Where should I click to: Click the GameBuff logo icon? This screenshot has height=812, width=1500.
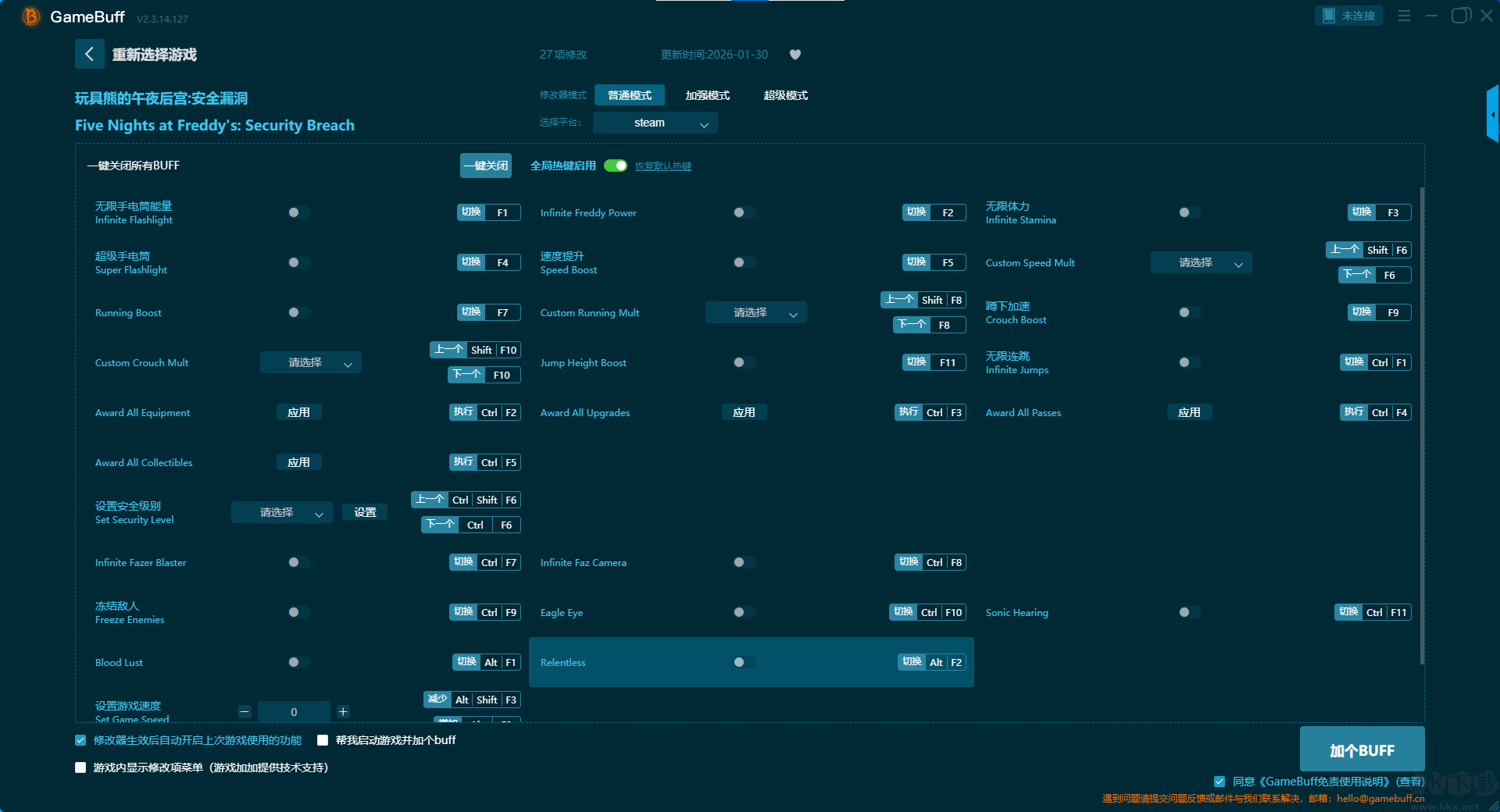[30, 16]
